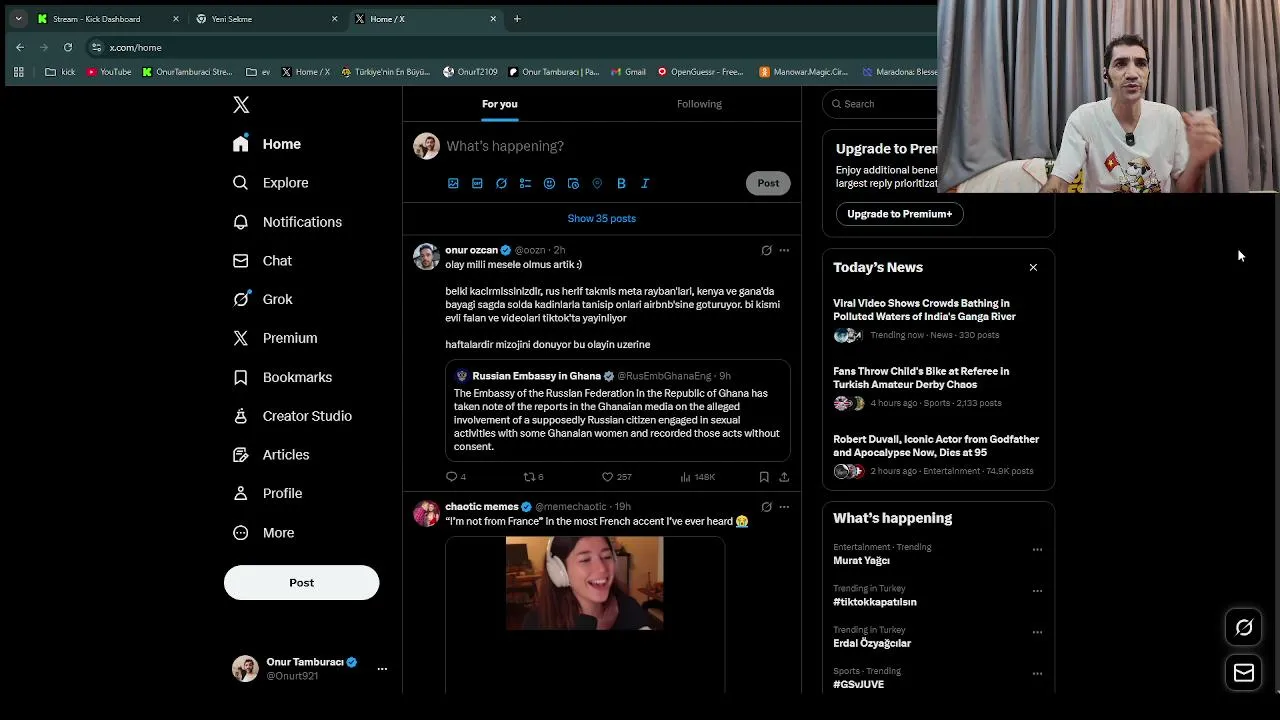Click the X Search box
This screenshot has height=720, width=1280.
coord(880,104)
